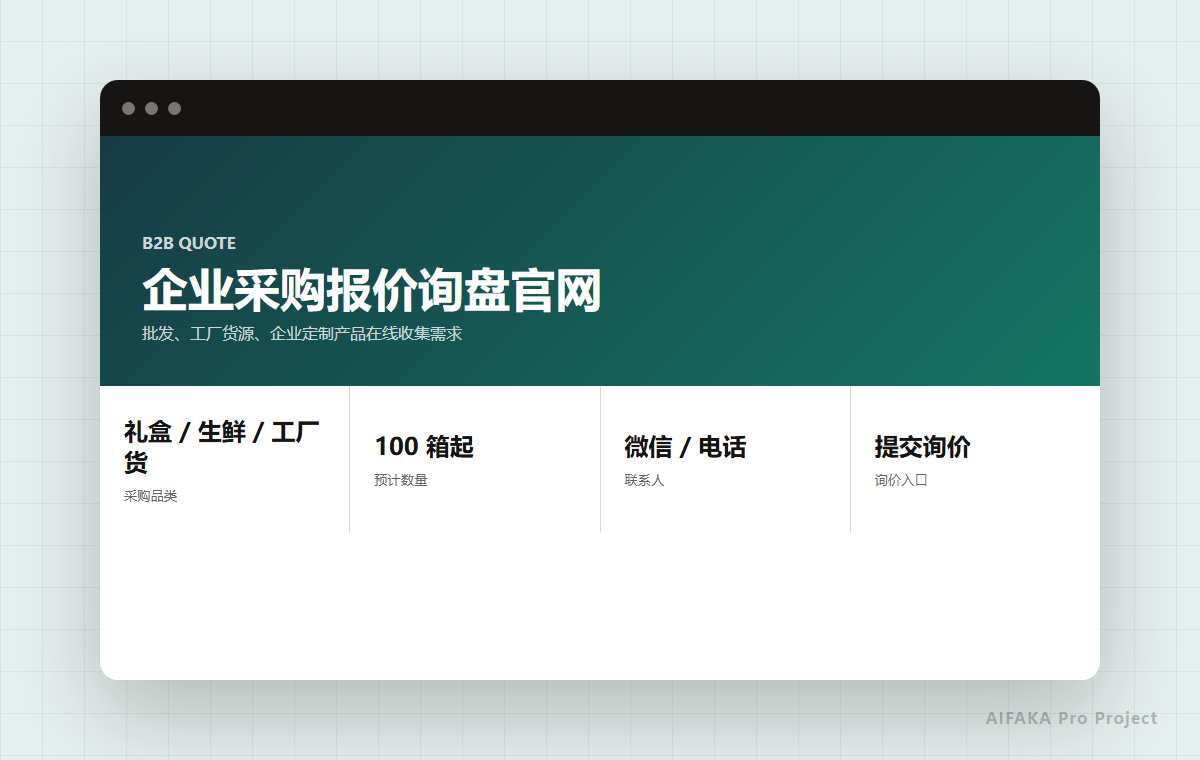This screenshot has width=1200, height=760.
Task: Click the middle gray window dot
Action: (151, 108)
